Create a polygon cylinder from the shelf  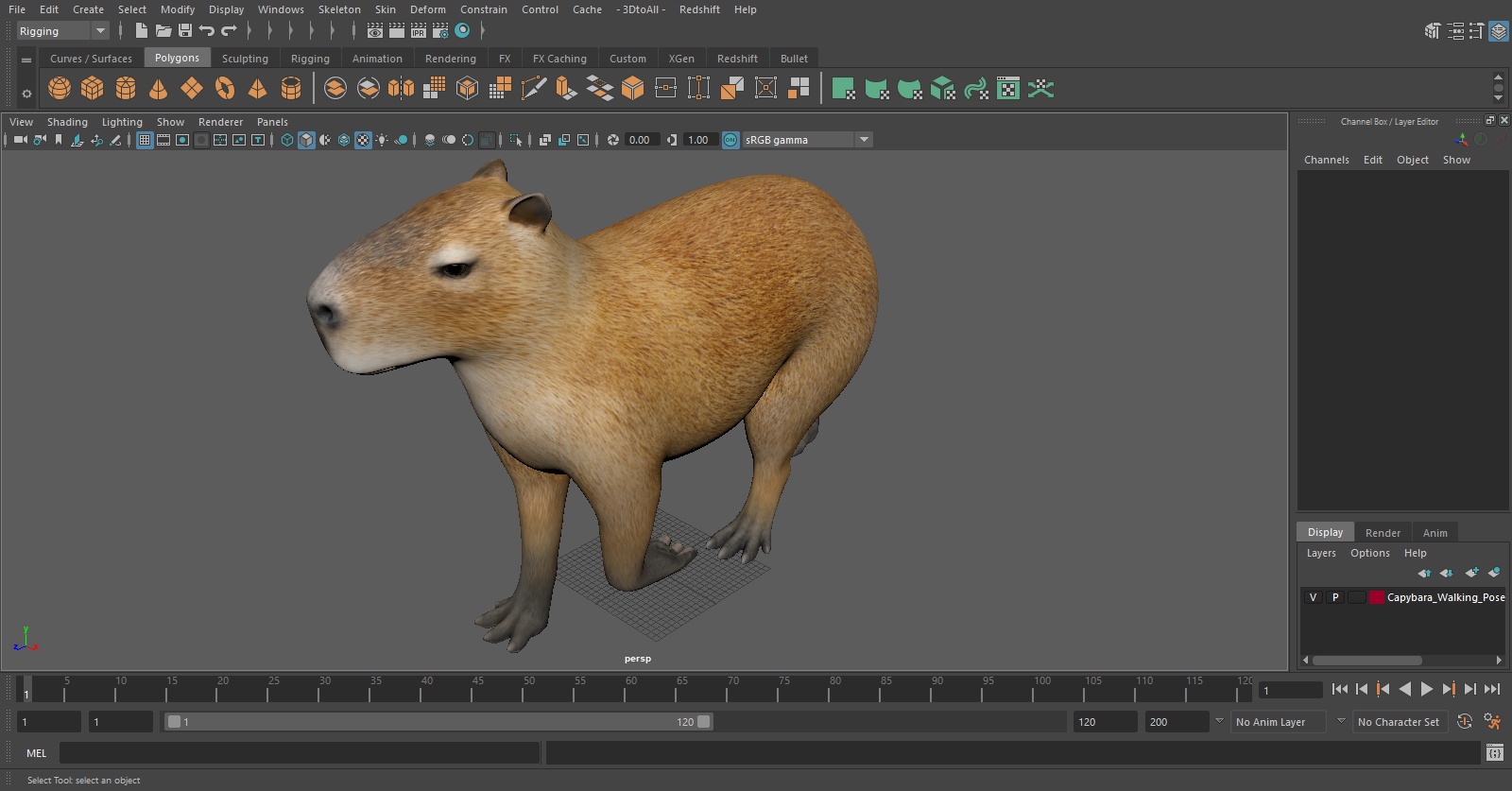[x=126, y=89]
